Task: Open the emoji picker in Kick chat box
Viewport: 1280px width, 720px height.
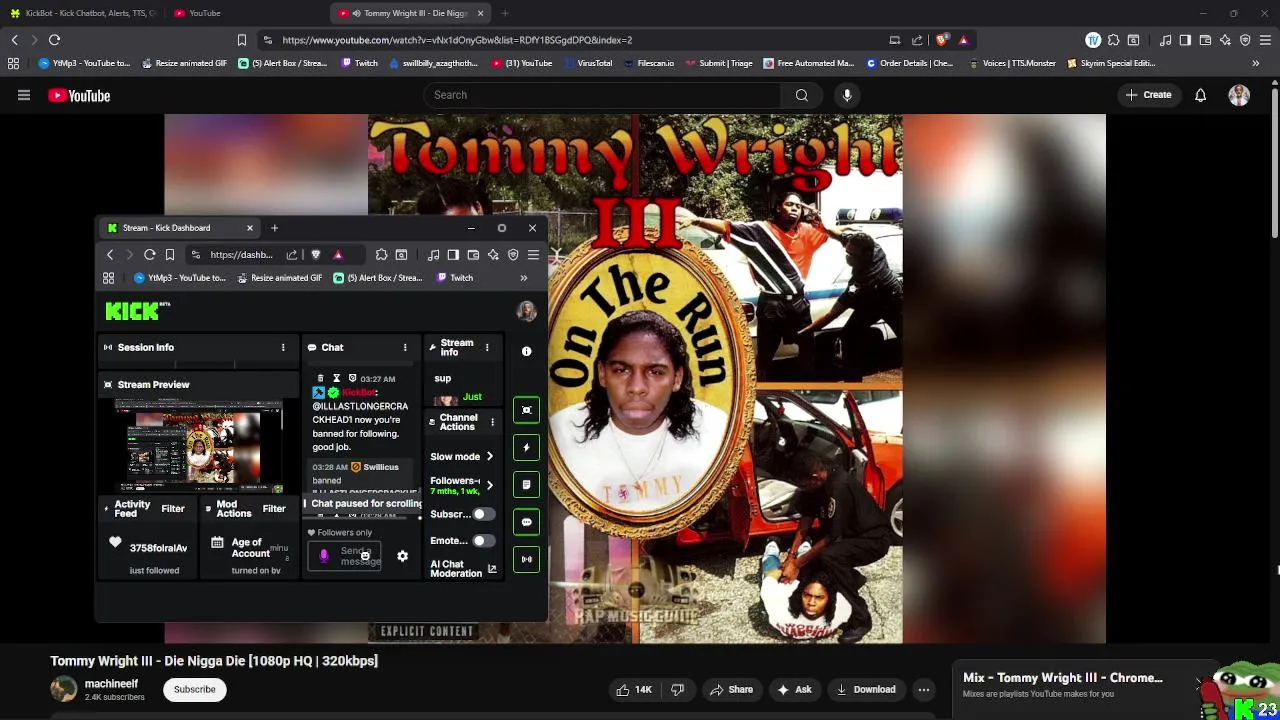Action: (x=366, y=556)
